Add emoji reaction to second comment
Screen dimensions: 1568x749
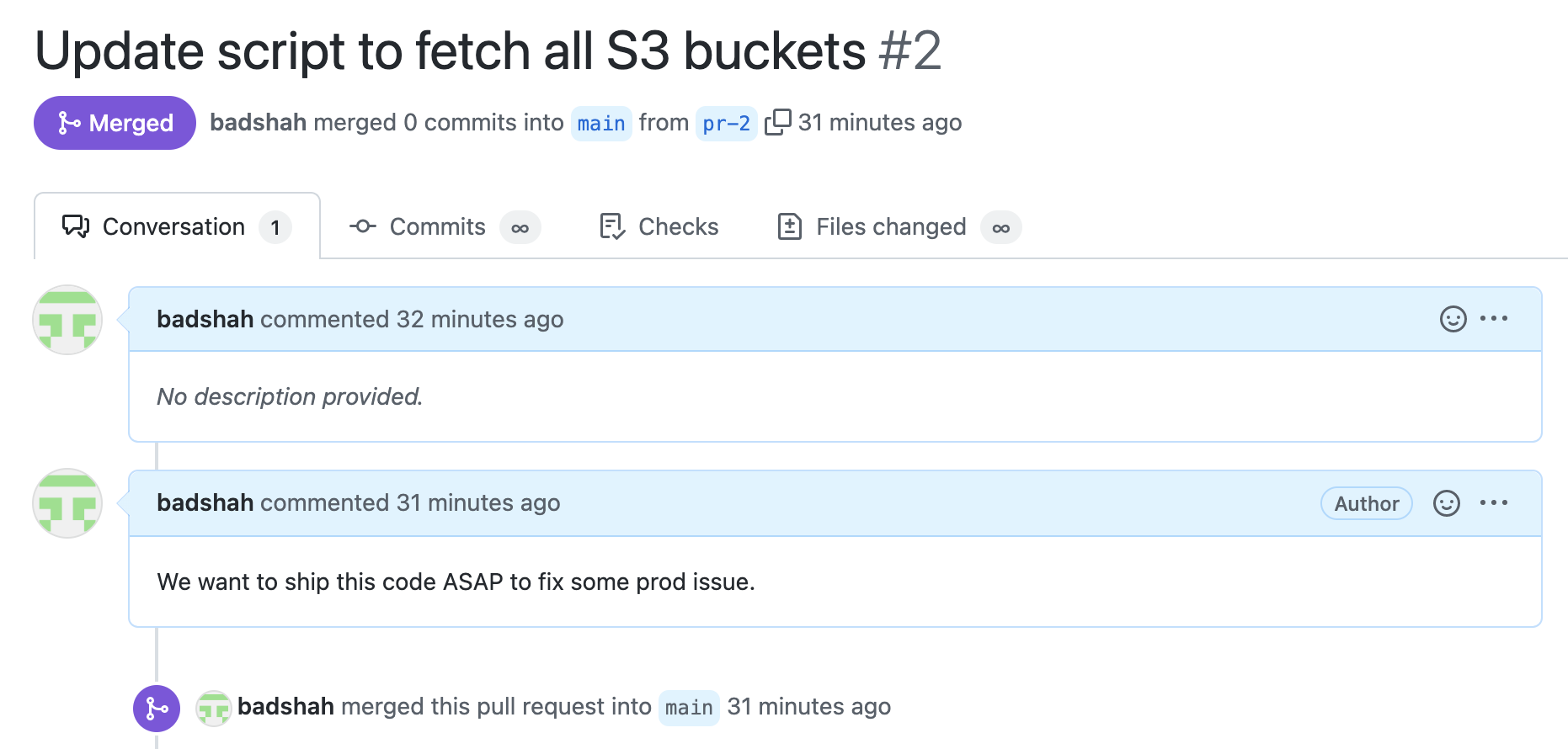point(1446,503)
